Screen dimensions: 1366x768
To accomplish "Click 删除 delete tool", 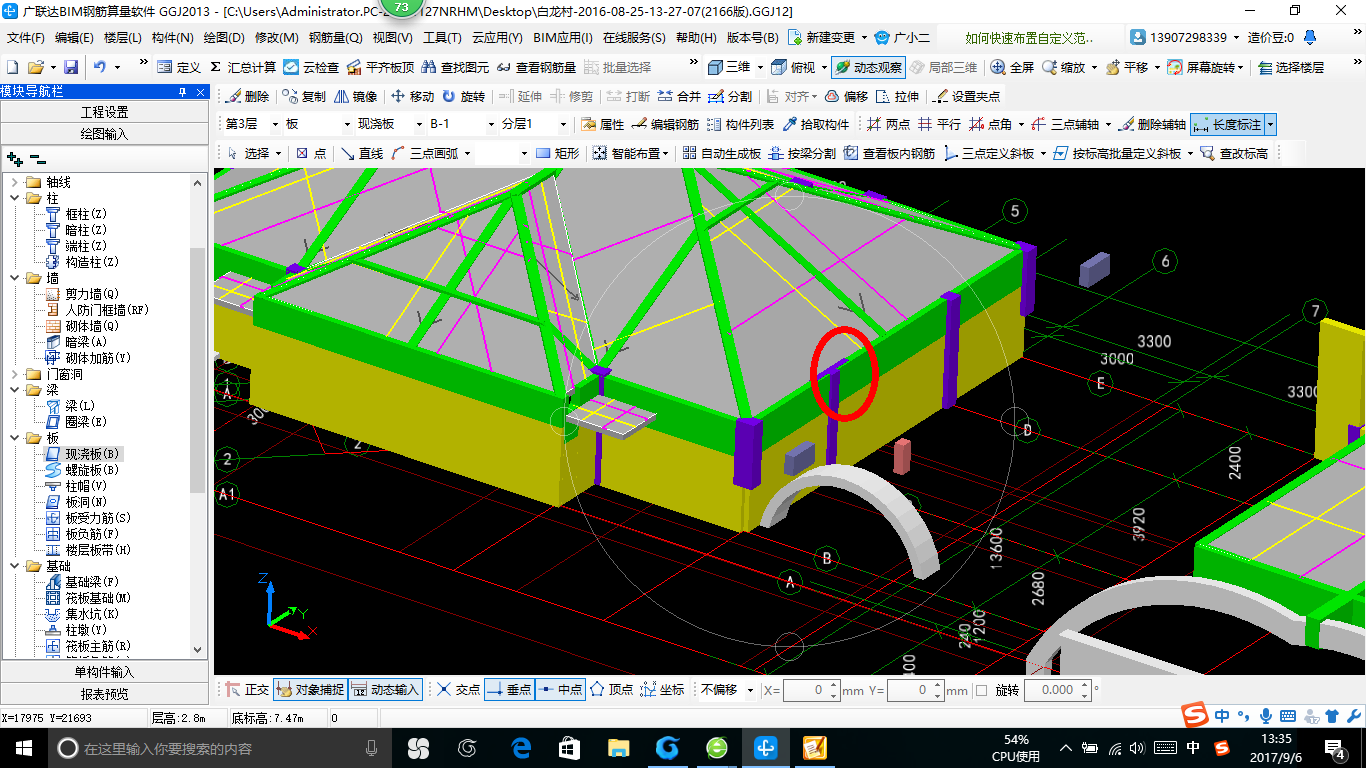I will [x=247, y=96].
